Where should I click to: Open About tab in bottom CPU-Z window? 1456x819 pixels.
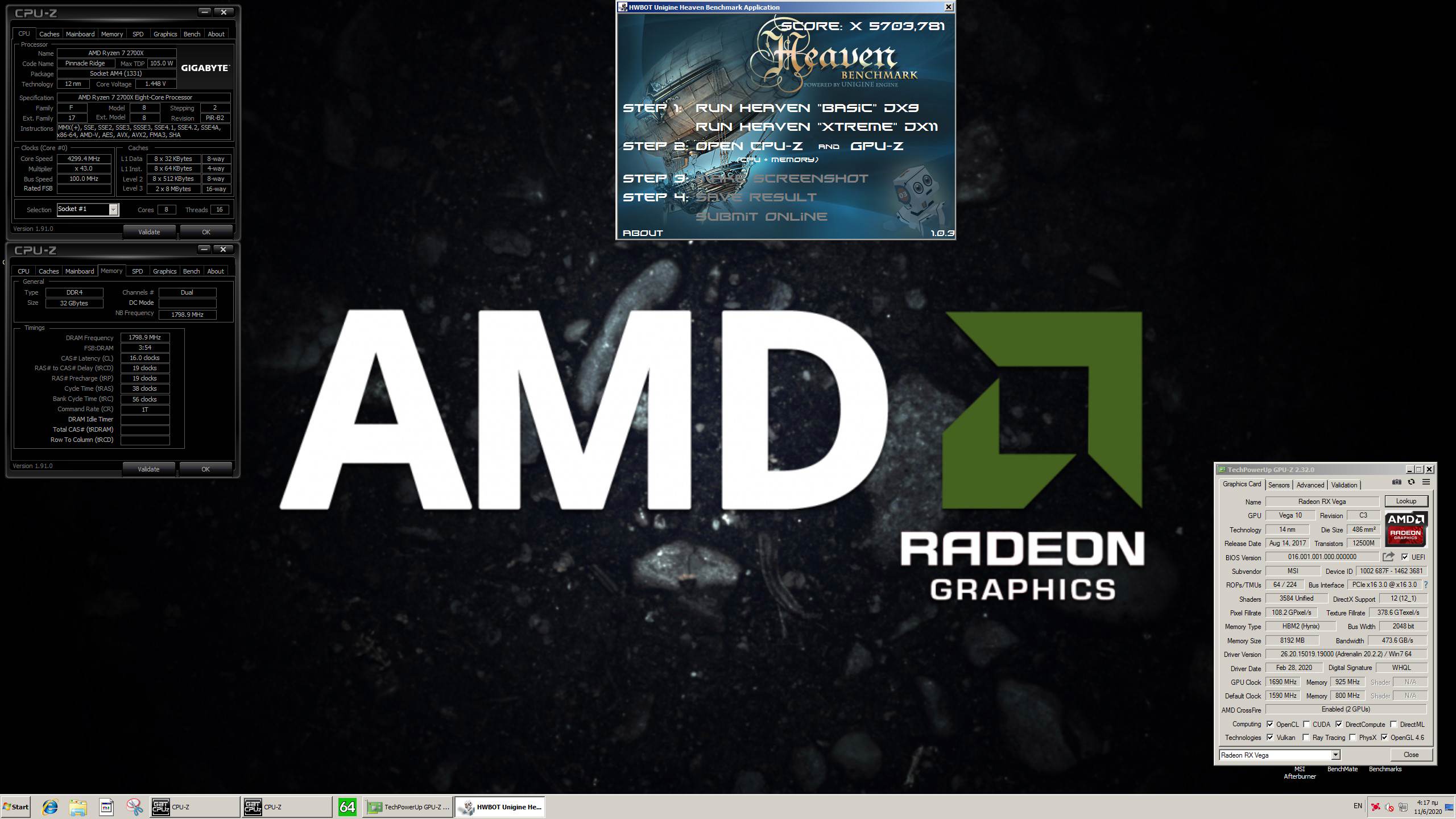click(216, 271)
